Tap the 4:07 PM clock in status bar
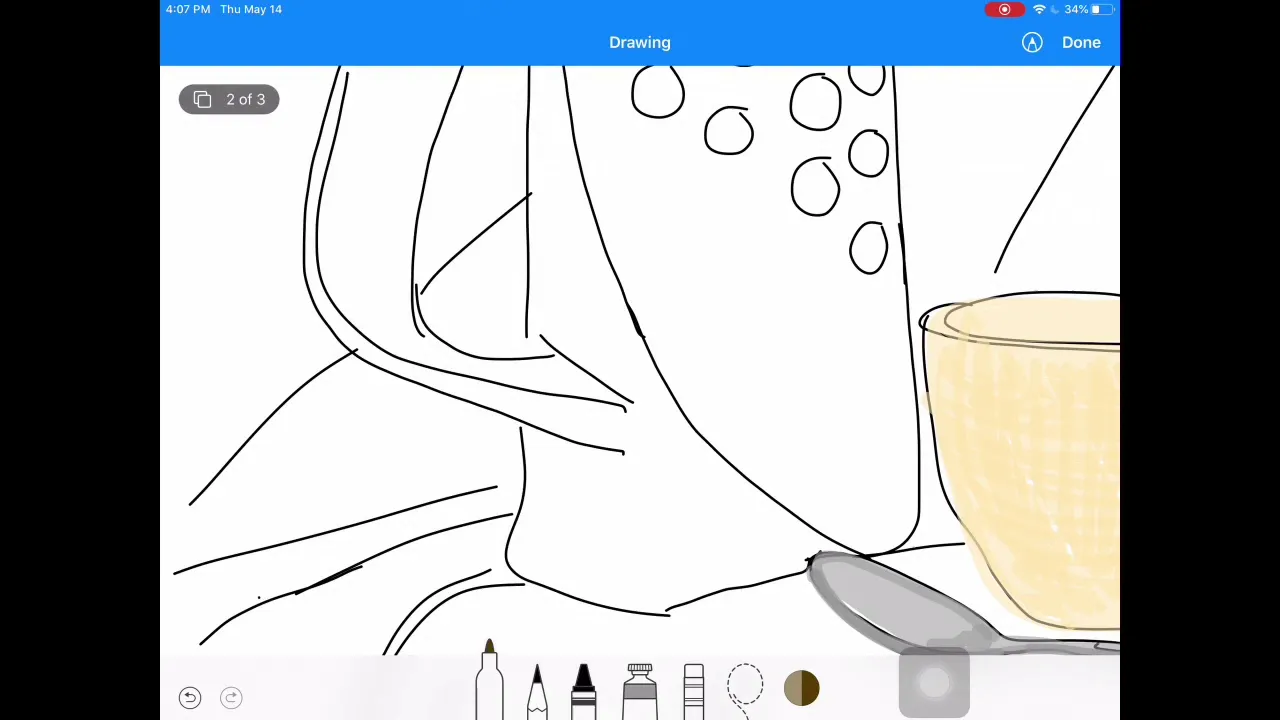This screenshot has width=1280, height=720. [x=188, y=9]
